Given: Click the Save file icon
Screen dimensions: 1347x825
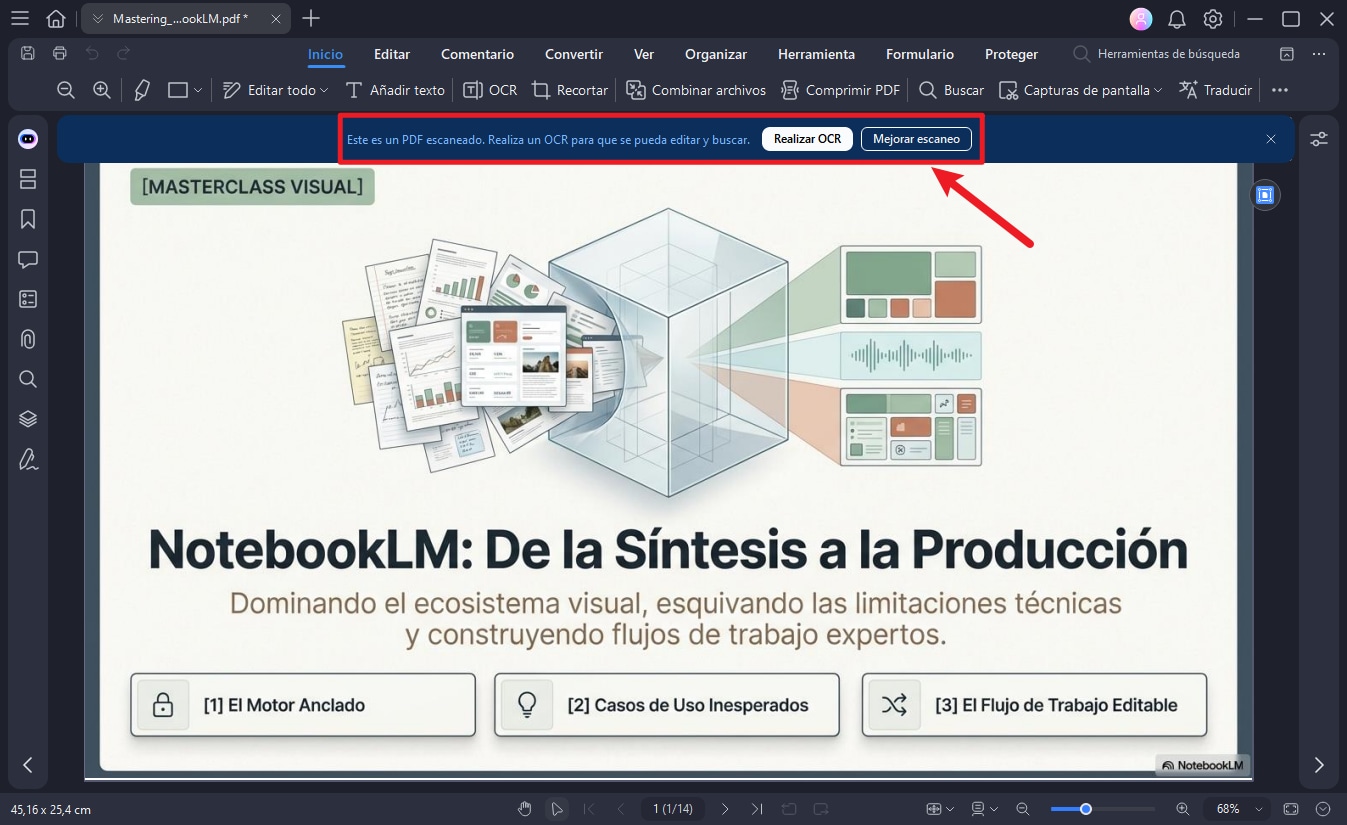Looking at the screenshot, I should click(28, 54).
